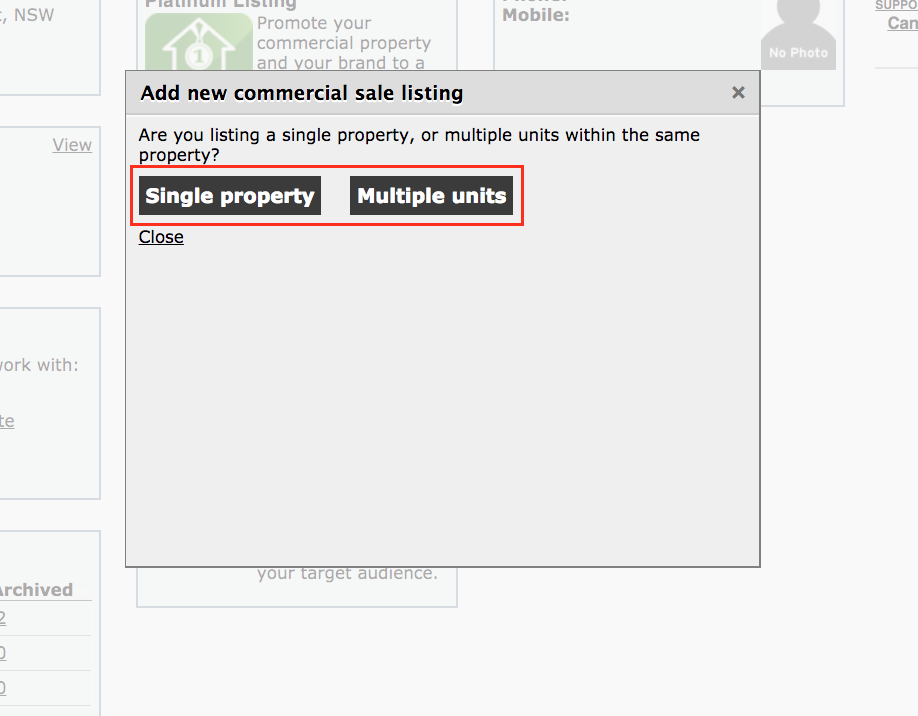Screen dimensions: 918x716
Task: Click the 'Promote your commercial property' text
Action: point(344,33)
